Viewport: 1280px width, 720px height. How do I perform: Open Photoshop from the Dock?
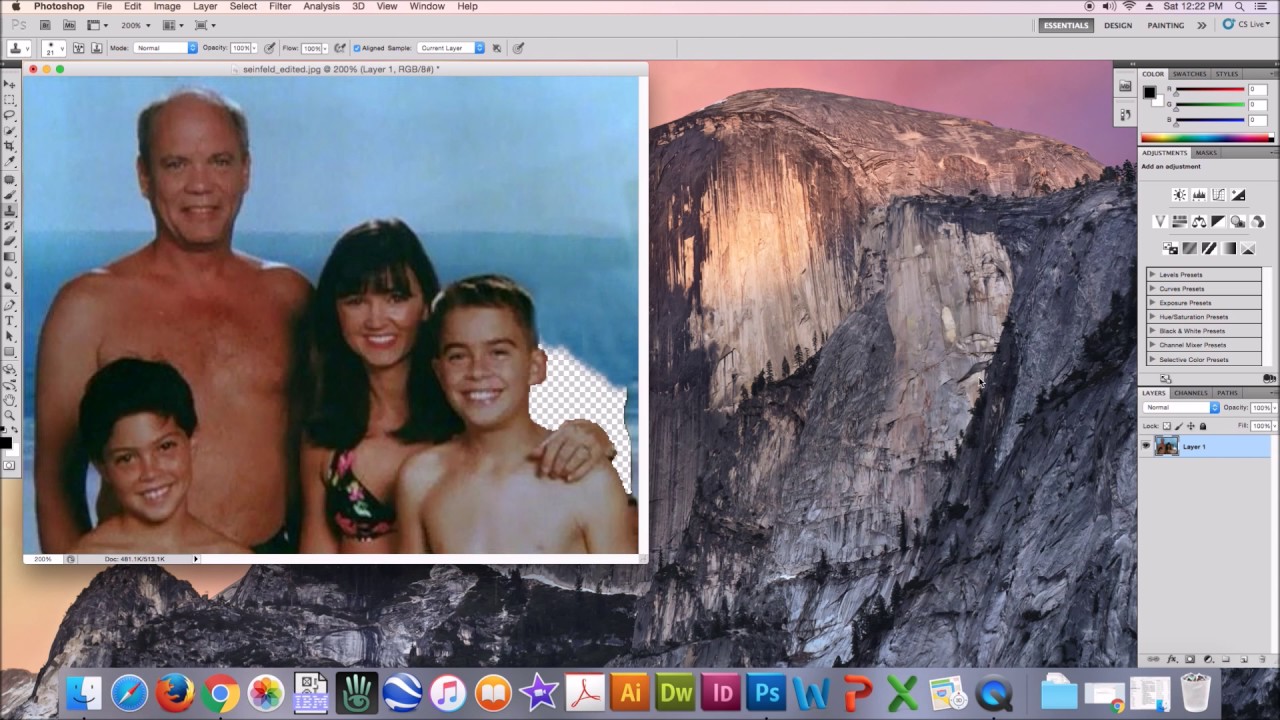click(767, 692)
